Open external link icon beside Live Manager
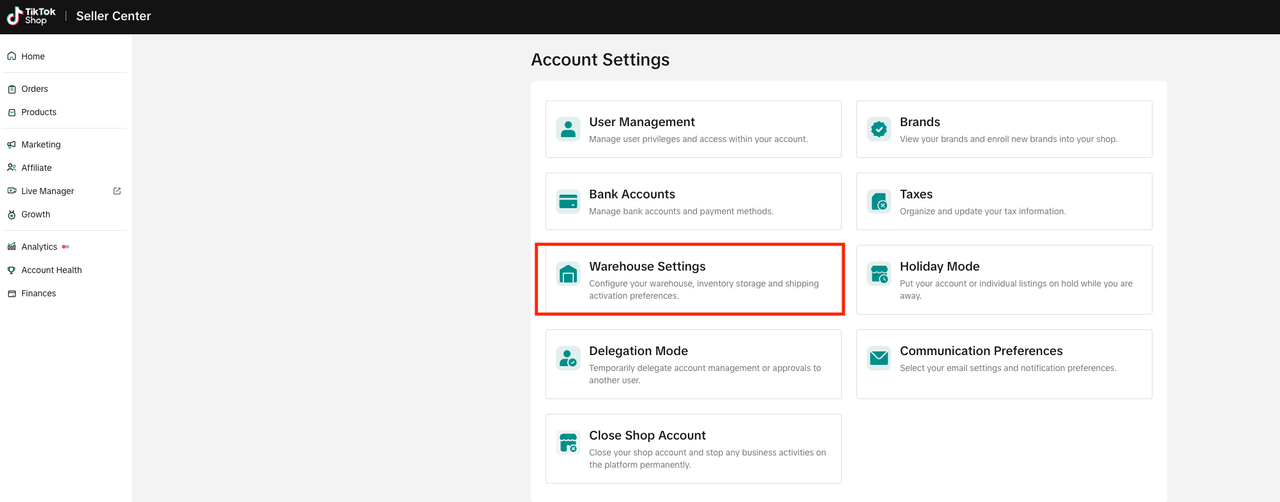The width and height of the screenshot is (1280, 502). click(117, 191)
